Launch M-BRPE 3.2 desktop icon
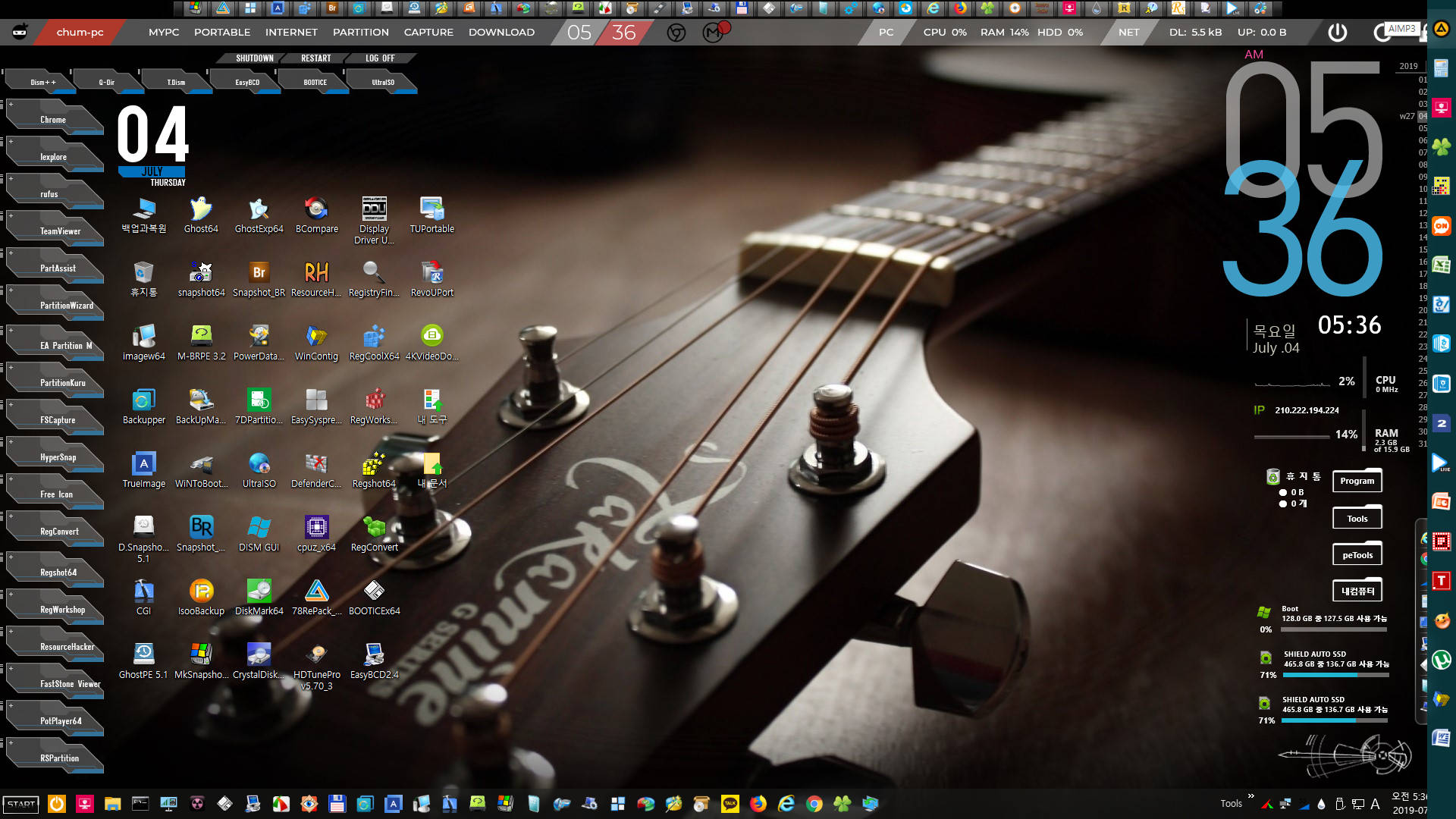Screen dimensions: 1456x819 click(201, 342)
